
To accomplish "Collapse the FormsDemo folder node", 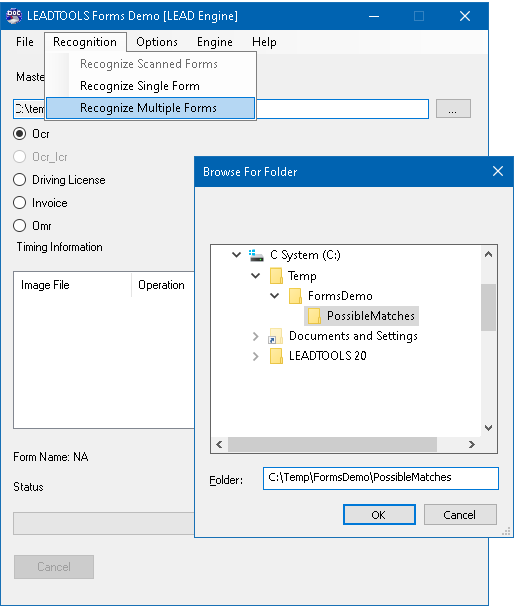I will tap(274, 296).
